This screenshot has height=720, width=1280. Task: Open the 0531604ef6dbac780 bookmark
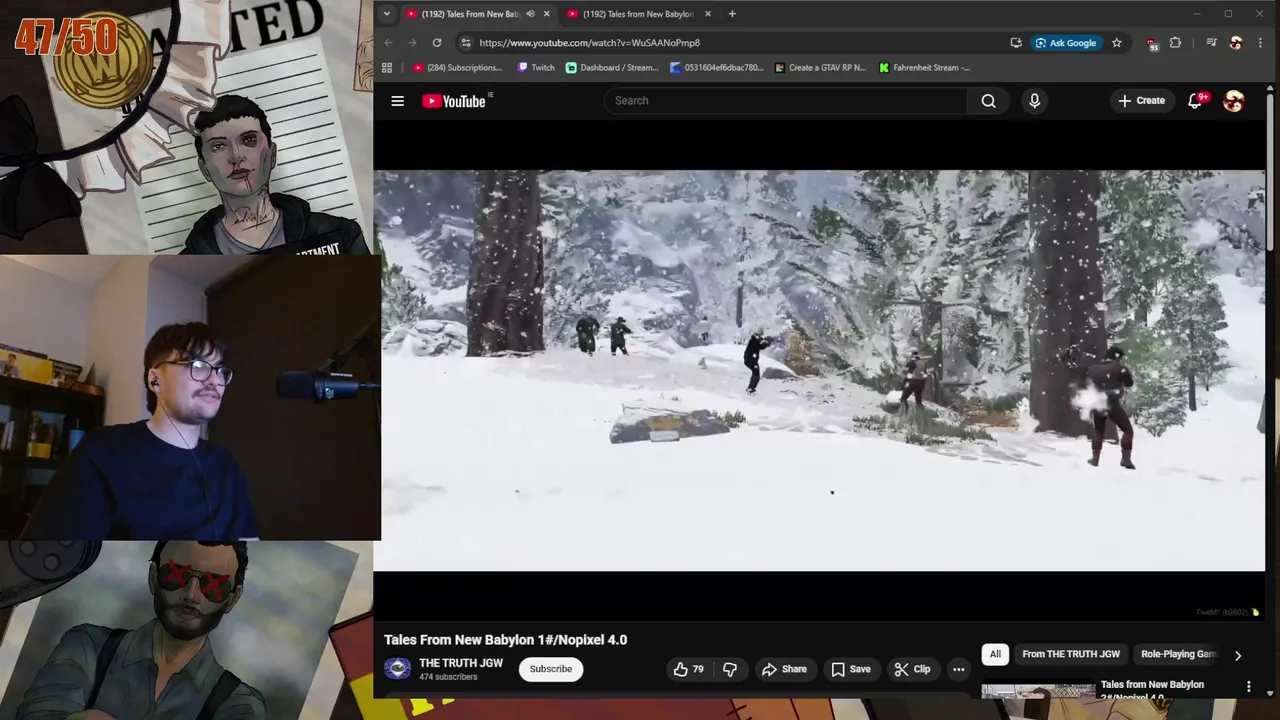click(x=717, y=68)
